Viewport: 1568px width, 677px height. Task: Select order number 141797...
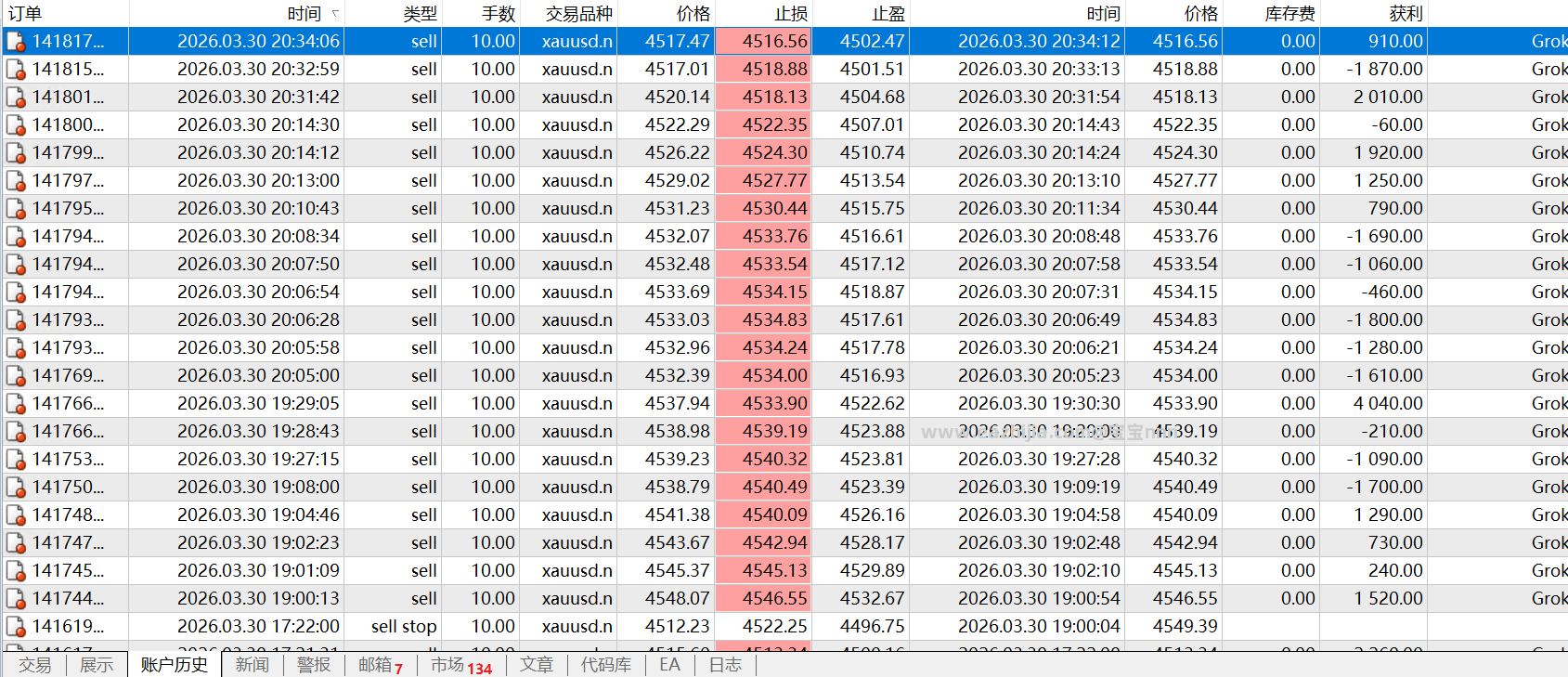click(x=68, y=181)
